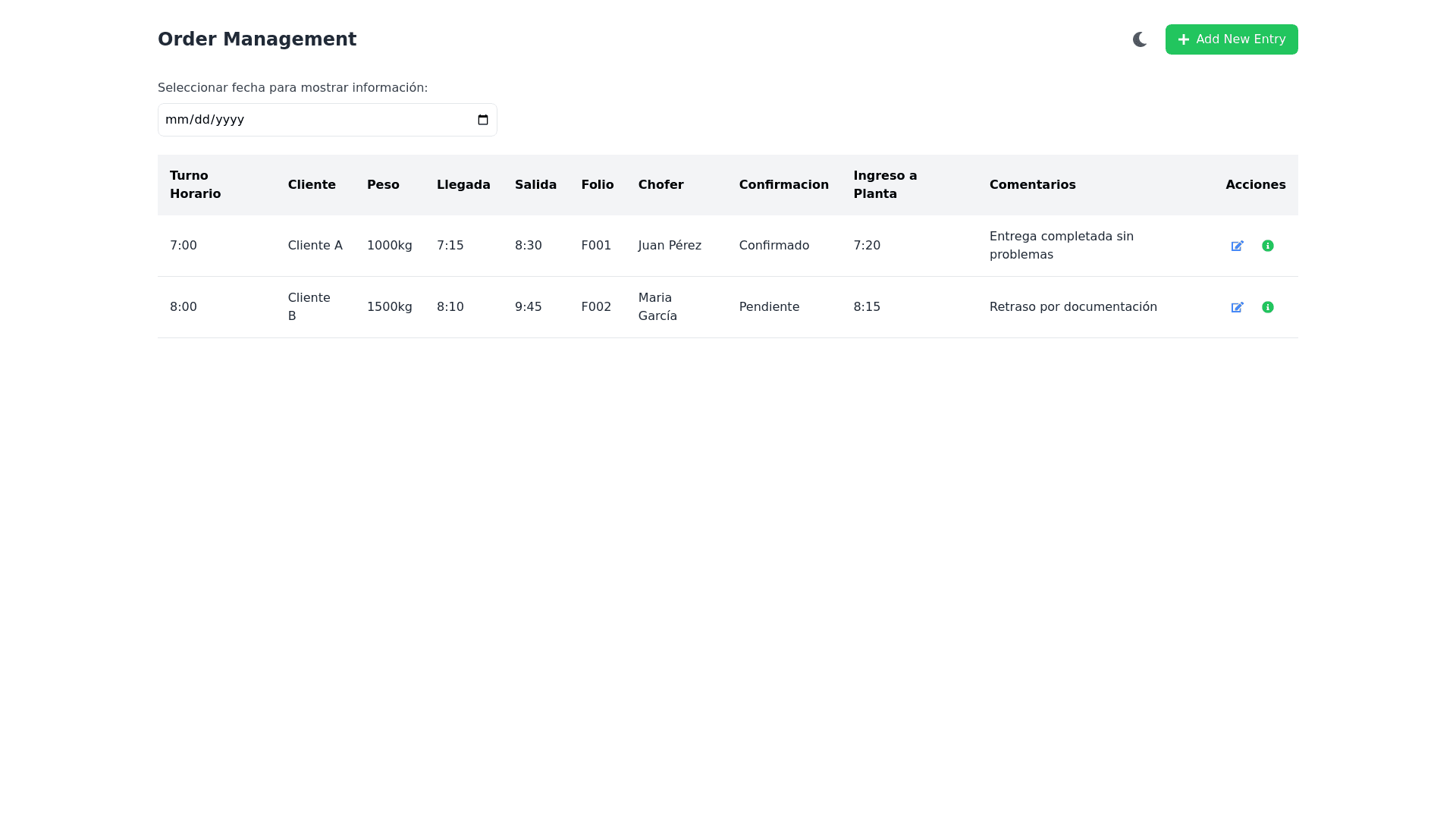Click the Juan Pérez chofer cell
Viewport: 1456px width, 819px height.
670,246
